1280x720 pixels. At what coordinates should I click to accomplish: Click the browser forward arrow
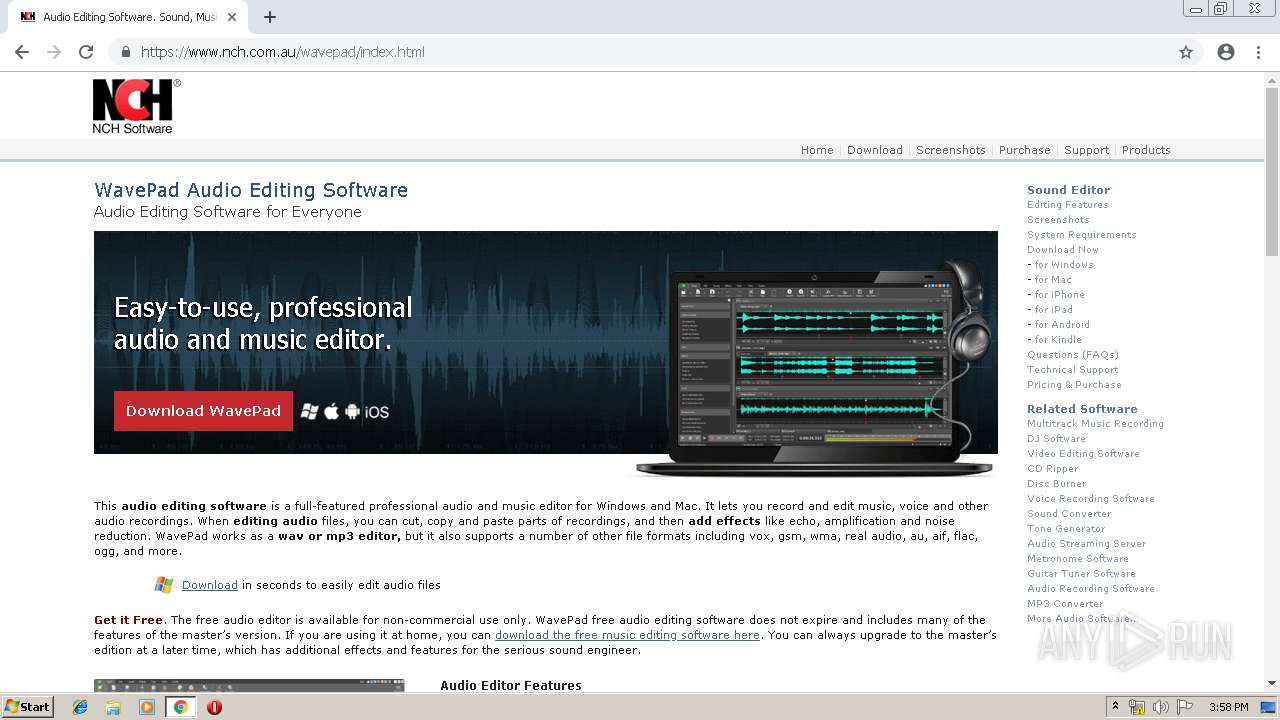point(54,52)
